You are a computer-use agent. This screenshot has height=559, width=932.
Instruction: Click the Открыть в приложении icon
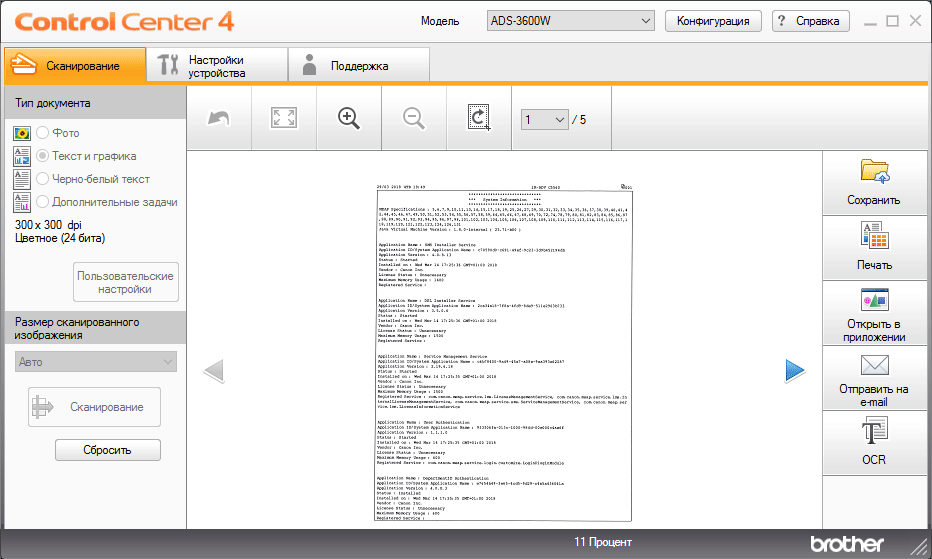click(x=874, y=300)
